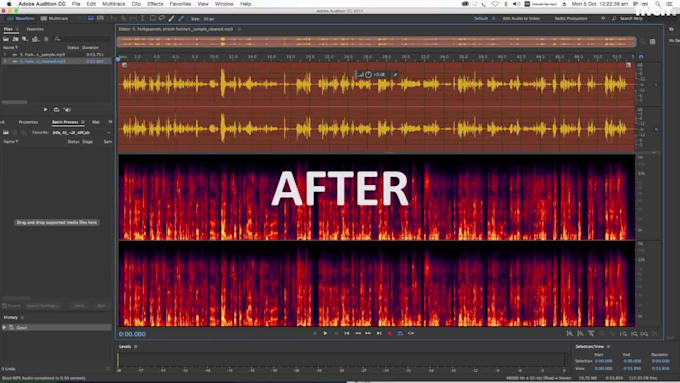
Task: Open the History panel menu
Action: point(22,318)
